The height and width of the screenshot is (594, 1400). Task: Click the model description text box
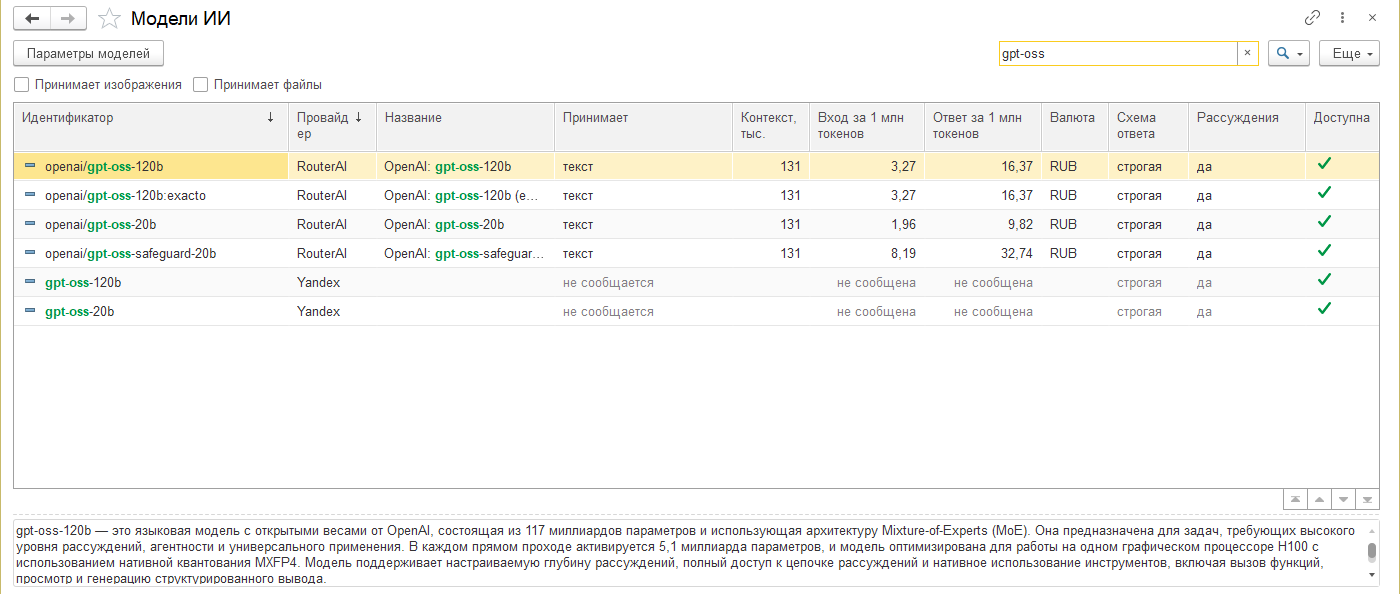(690, 553)
